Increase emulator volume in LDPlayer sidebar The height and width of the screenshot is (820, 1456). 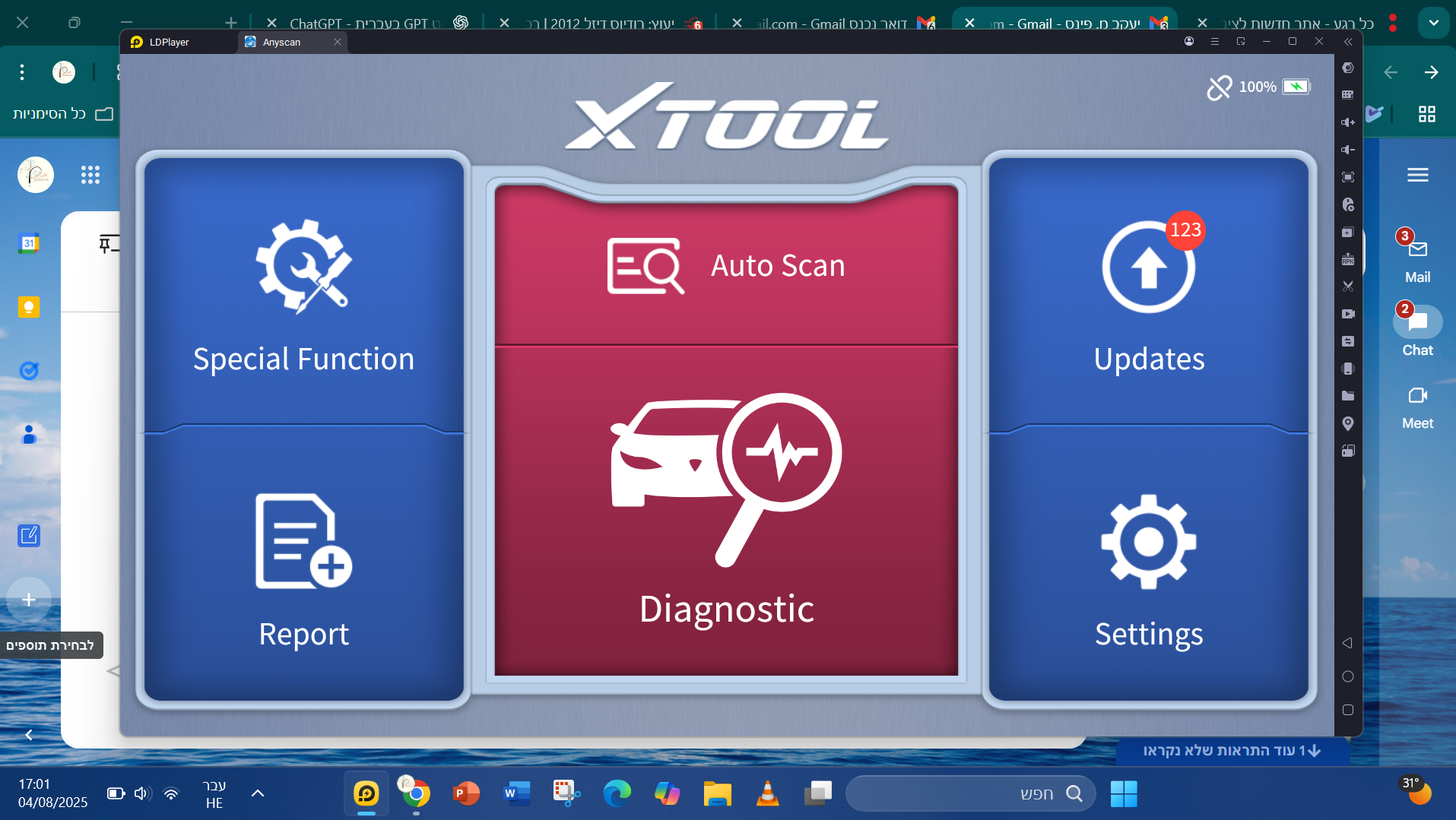click(1348, 122)
